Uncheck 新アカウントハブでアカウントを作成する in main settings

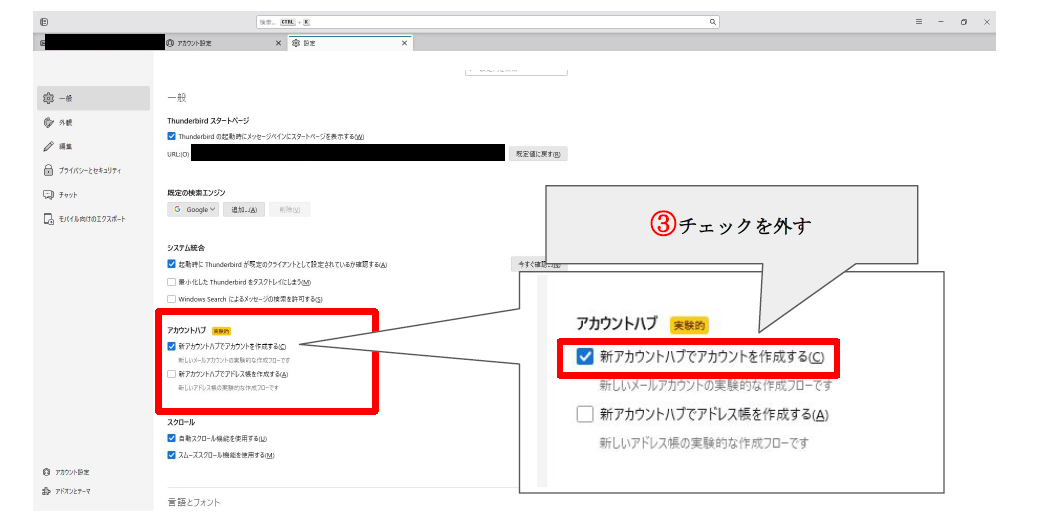coord(172,346)
